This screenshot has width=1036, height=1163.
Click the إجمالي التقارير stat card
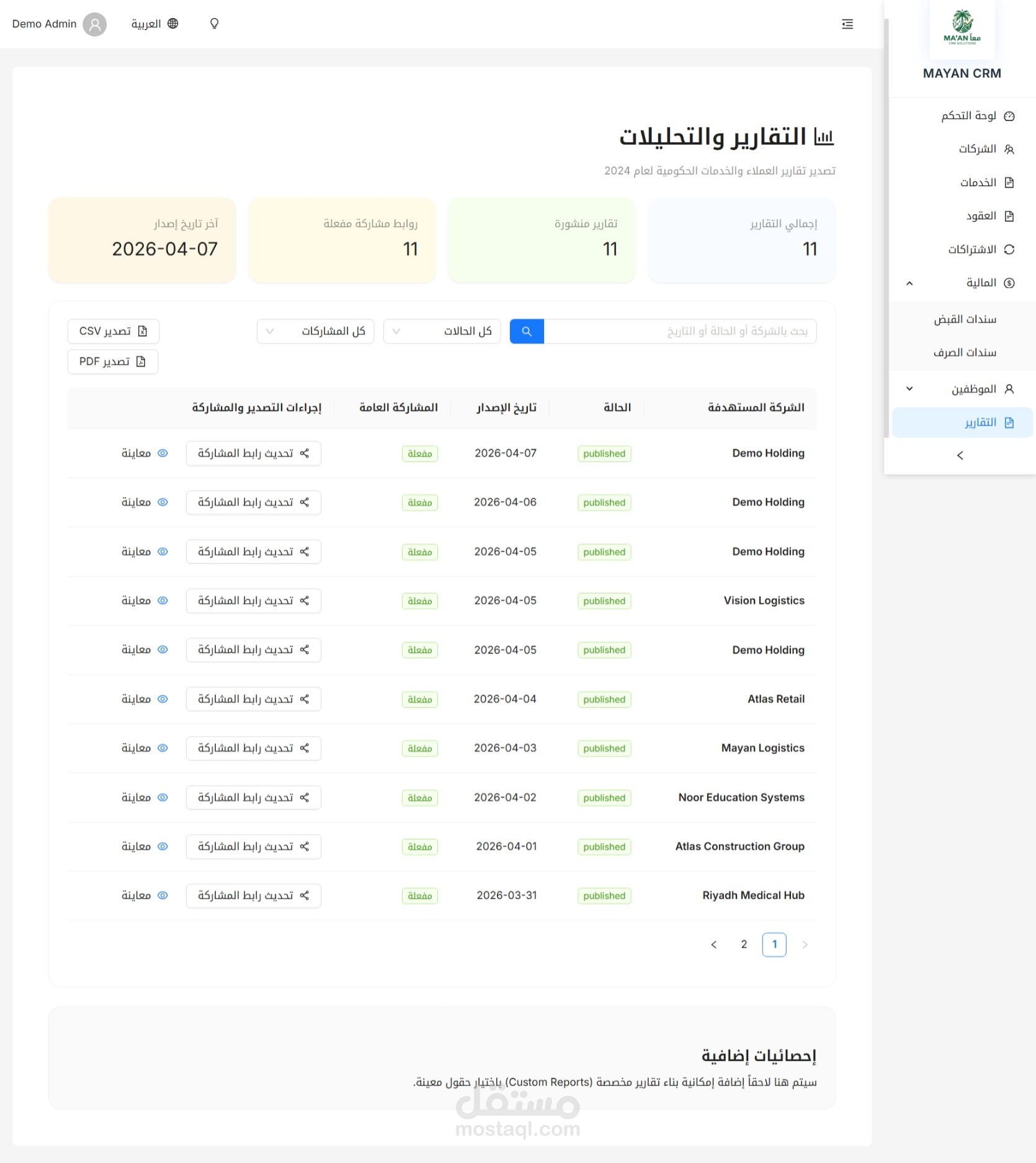click(741, 240)
